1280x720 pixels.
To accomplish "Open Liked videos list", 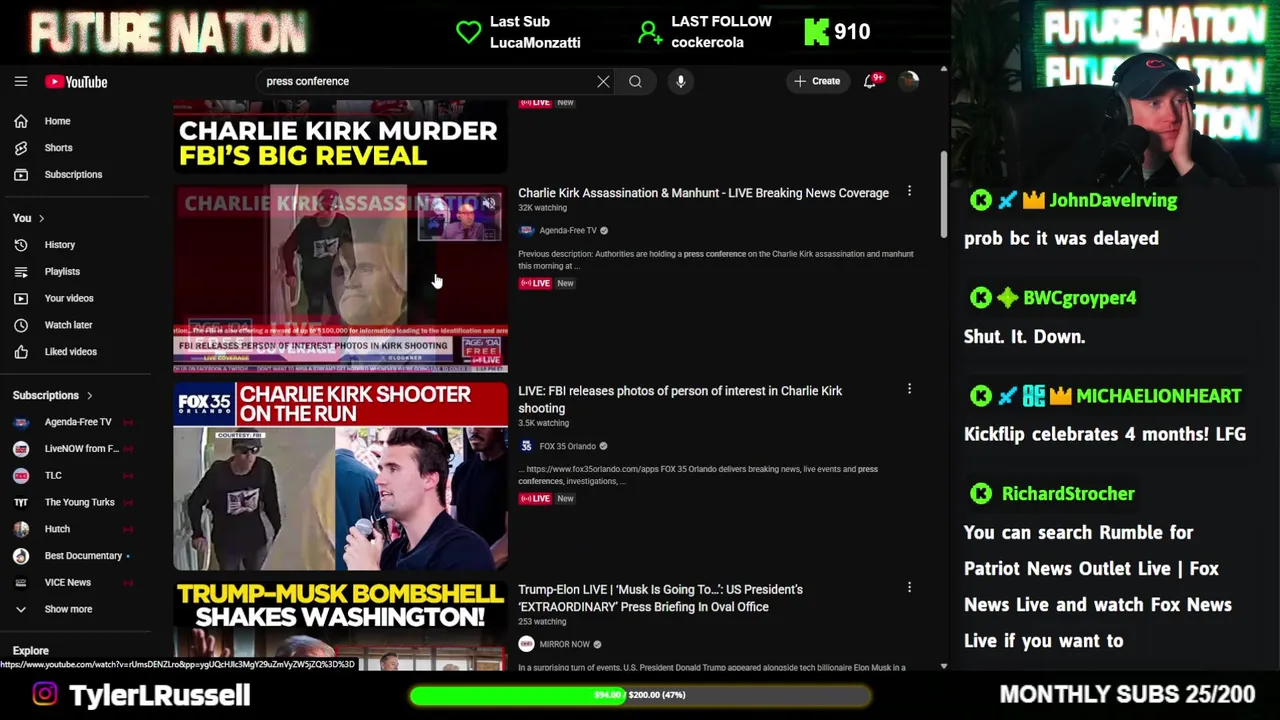I will [x=72, y=352].
